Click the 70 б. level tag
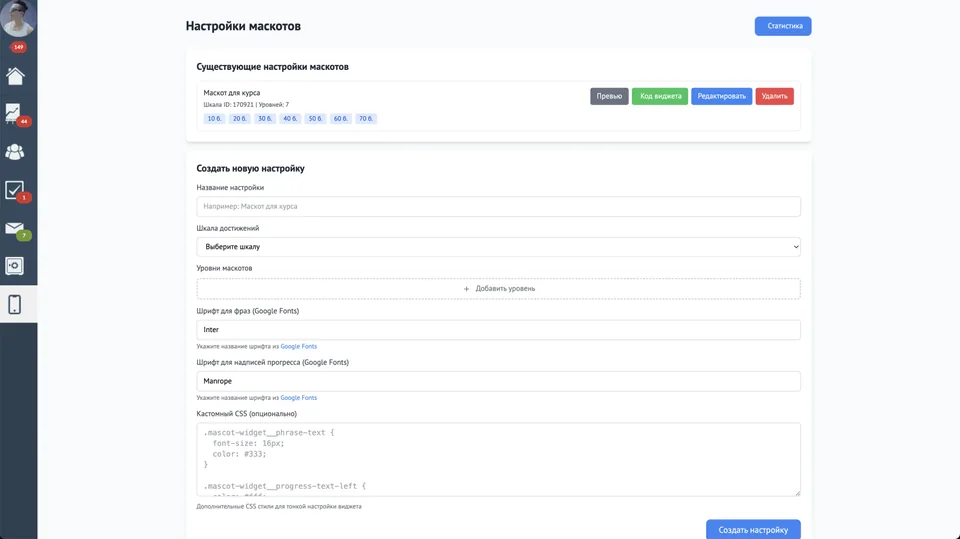This screenshot has height=539, width=960. [366, 119]
